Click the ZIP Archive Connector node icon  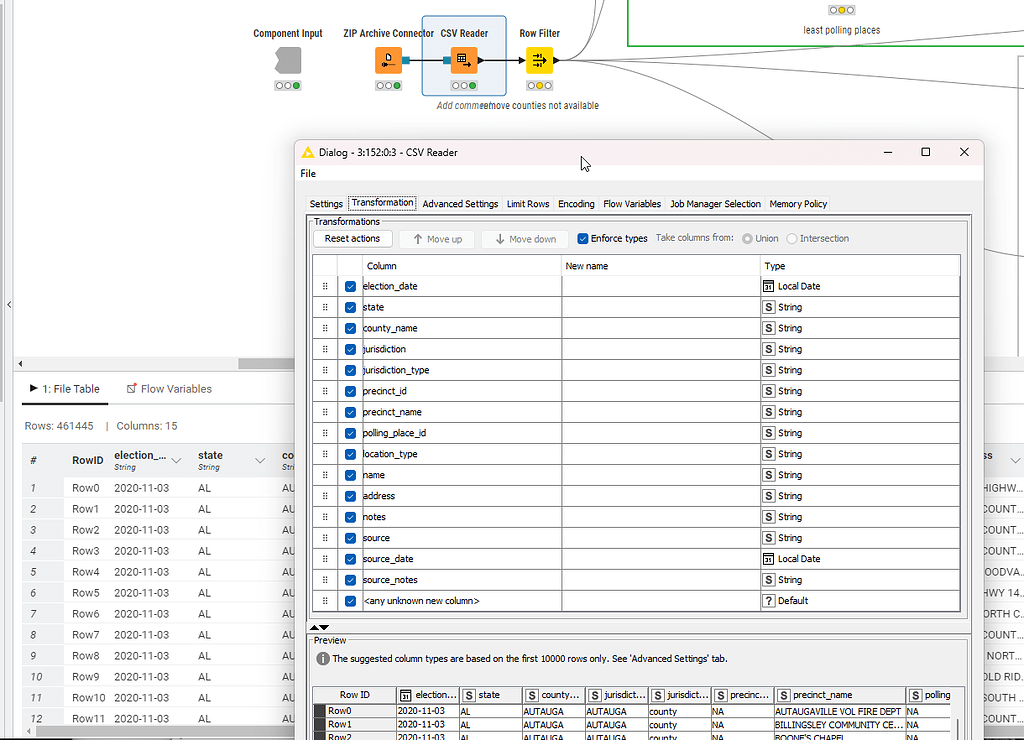coord(388,60)
